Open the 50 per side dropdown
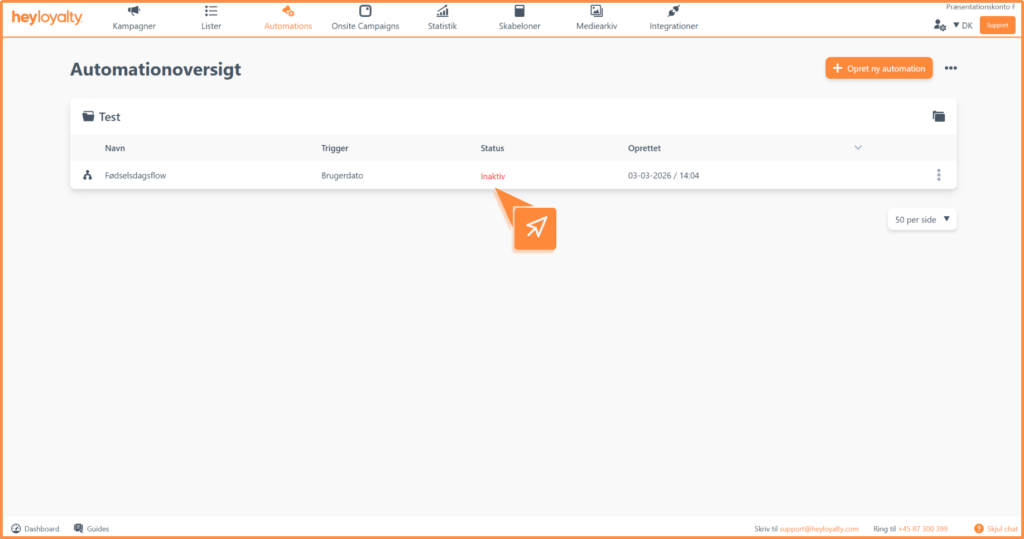This screenshot has width=1024, height=539. [922, 219]
